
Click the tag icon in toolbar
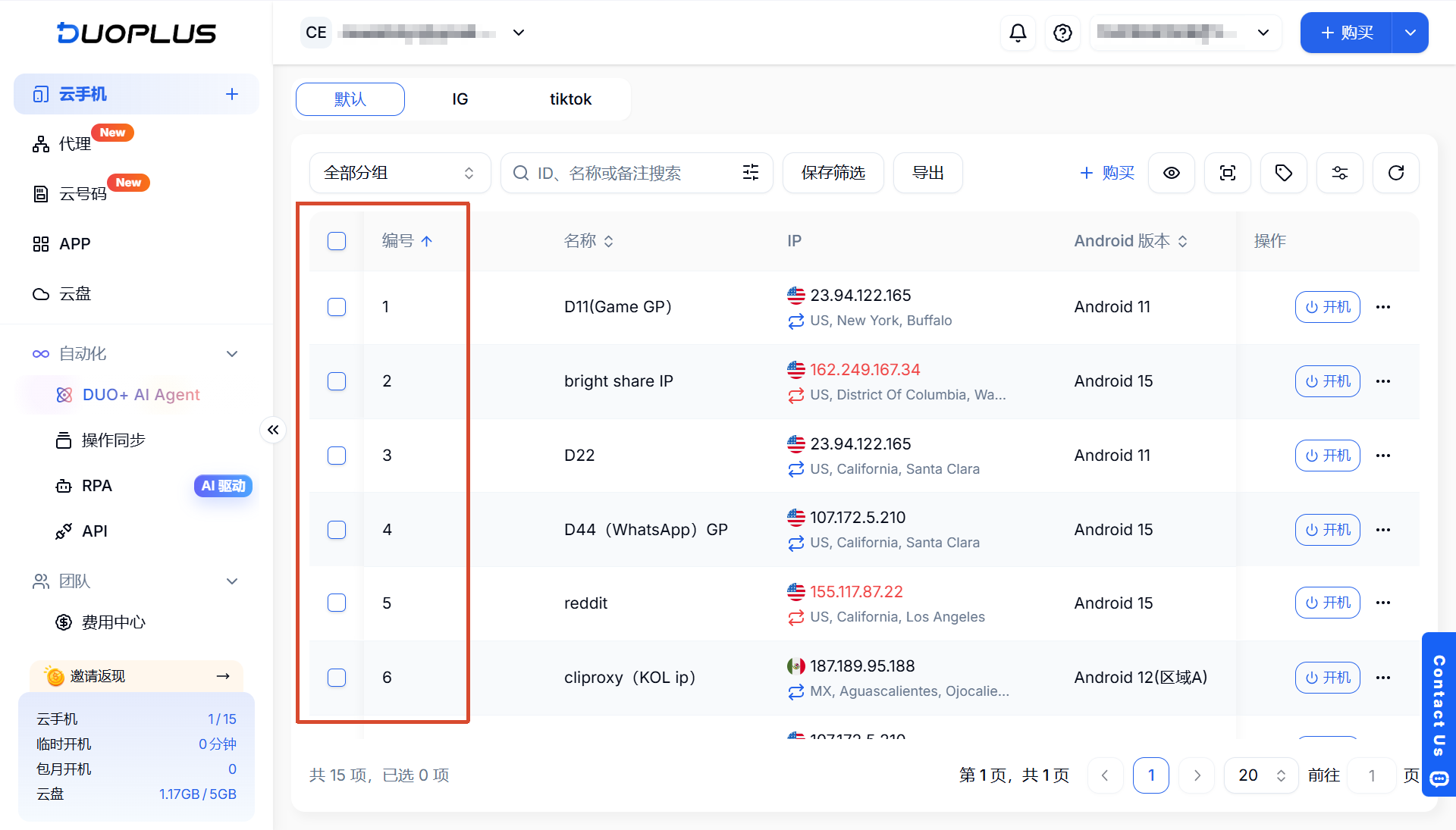click(1284, 173)
